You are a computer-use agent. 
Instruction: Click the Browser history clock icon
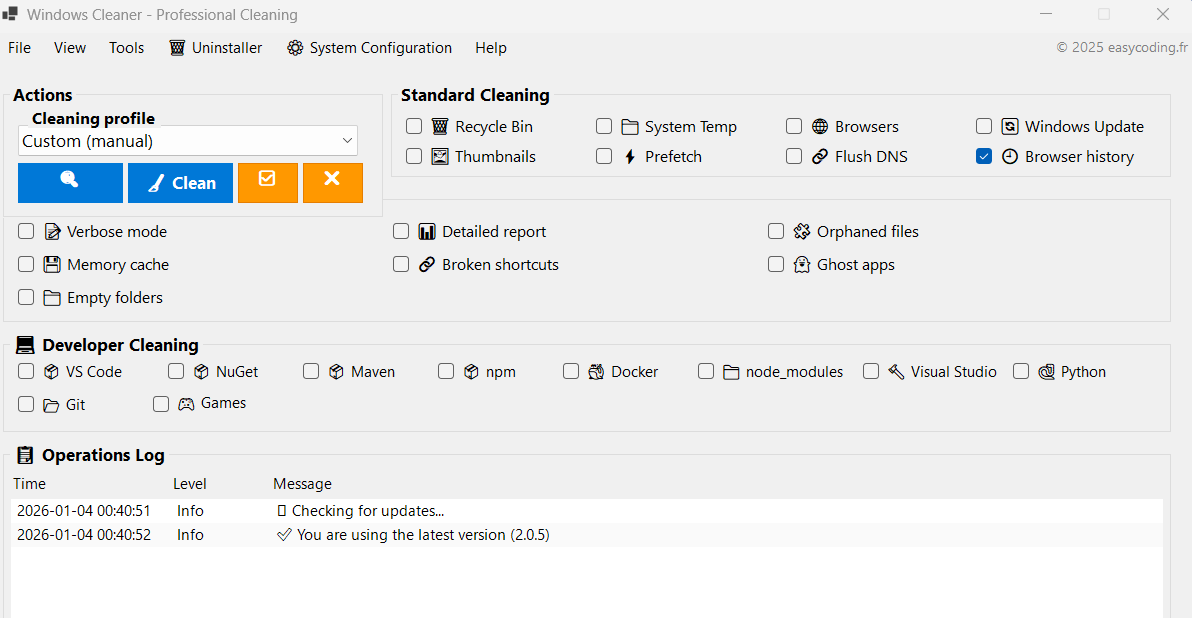(x=1010, y=157)
